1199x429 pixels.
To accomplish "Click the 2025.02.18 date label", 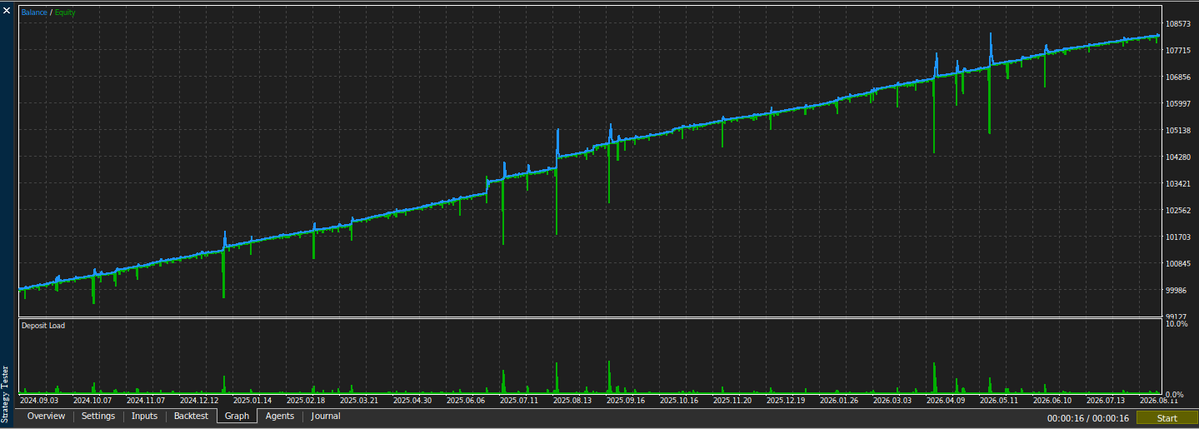I will pyautogui.click(x=306, y=400).
